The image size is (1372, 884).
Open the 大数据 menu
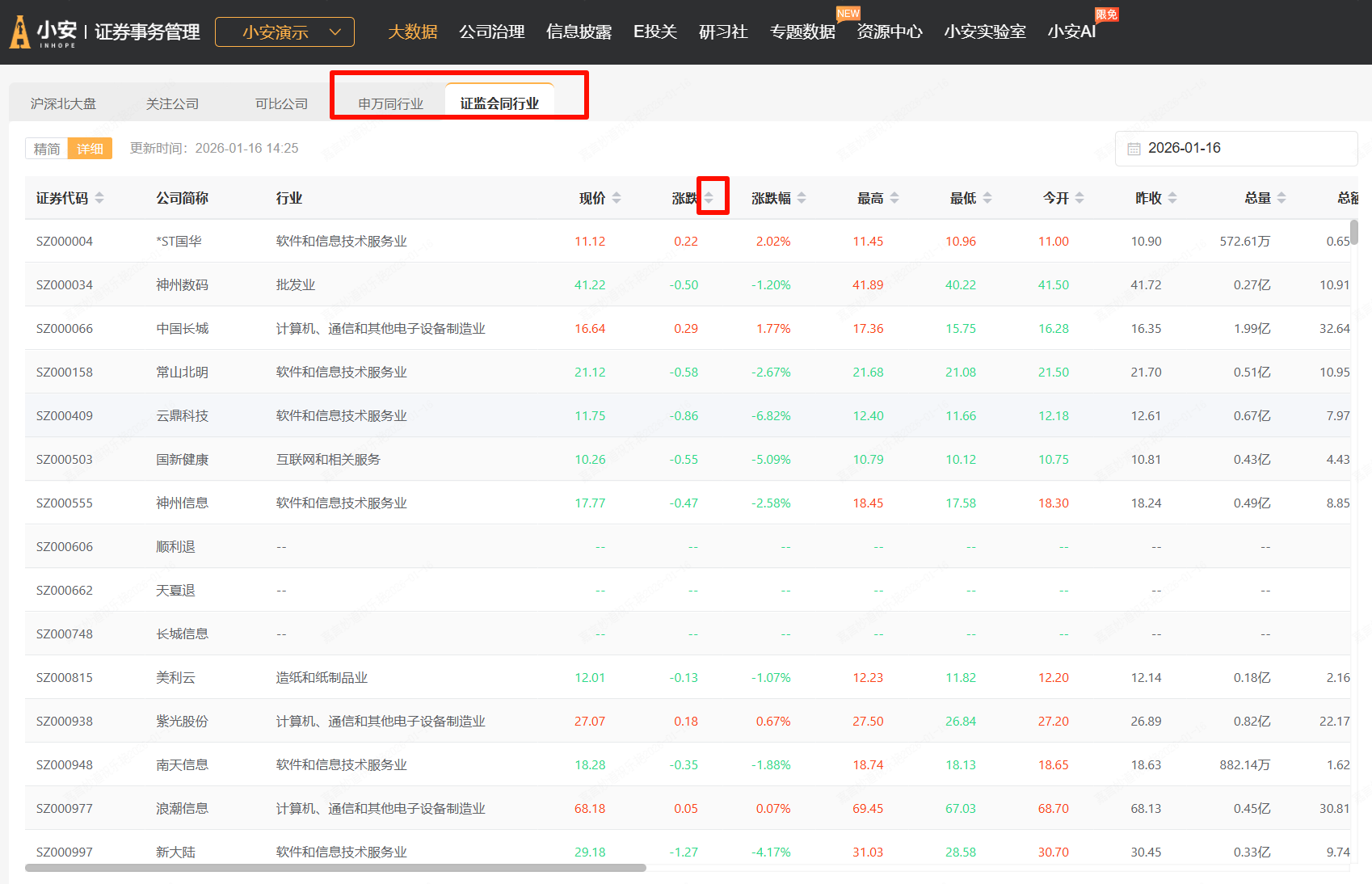point(412,32)
